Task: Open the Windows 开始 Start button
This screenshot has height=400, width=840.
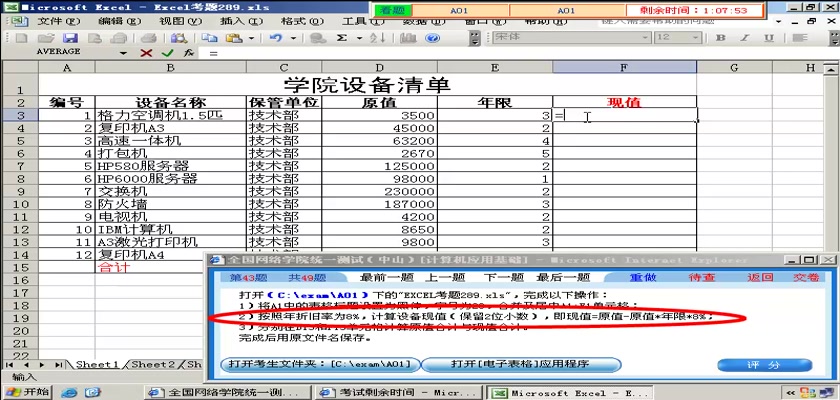Action: (x=26, y=392)
